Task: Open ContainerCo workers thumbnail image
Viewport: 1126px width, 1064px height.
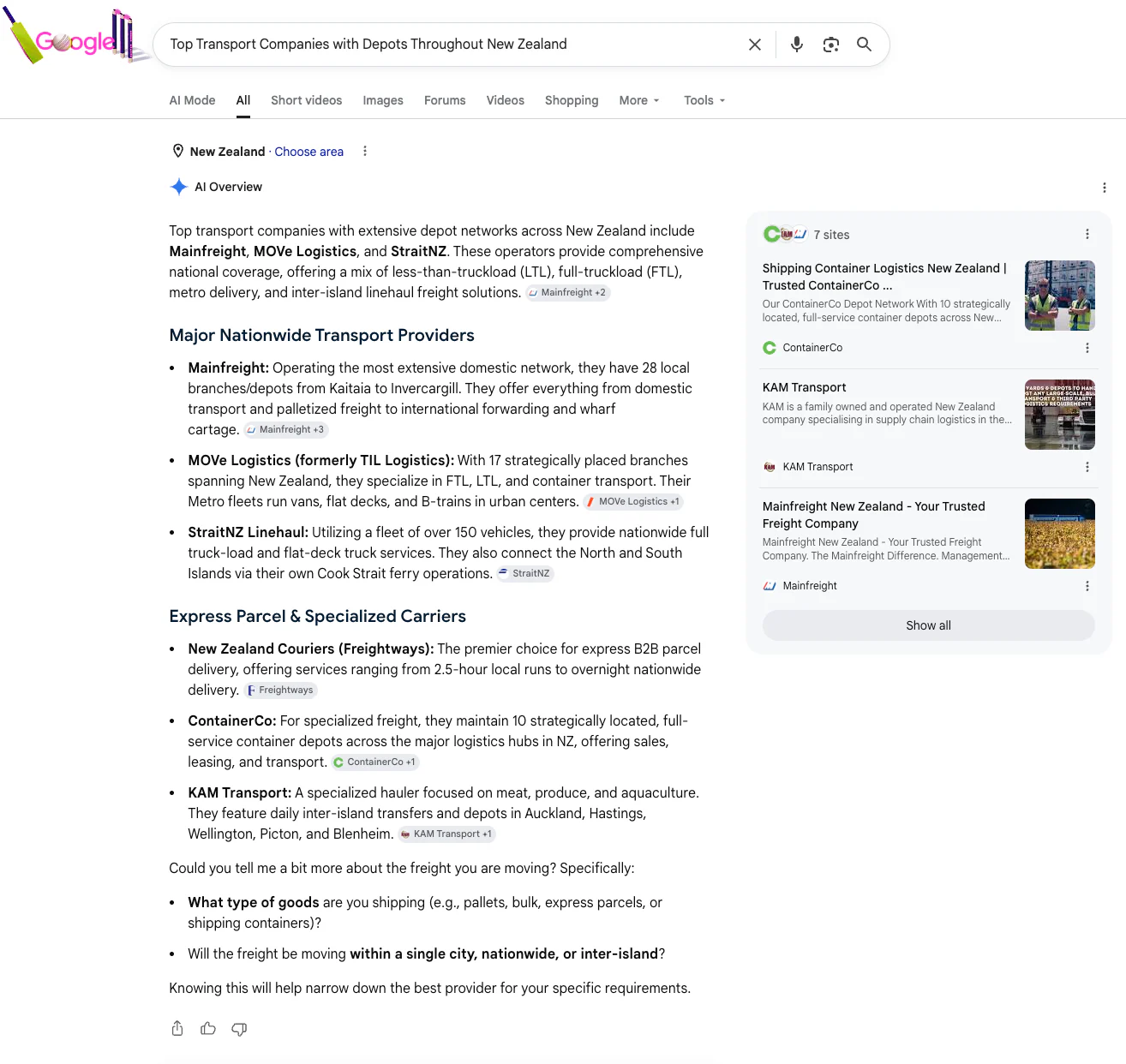Action: tap(1060, 296)
